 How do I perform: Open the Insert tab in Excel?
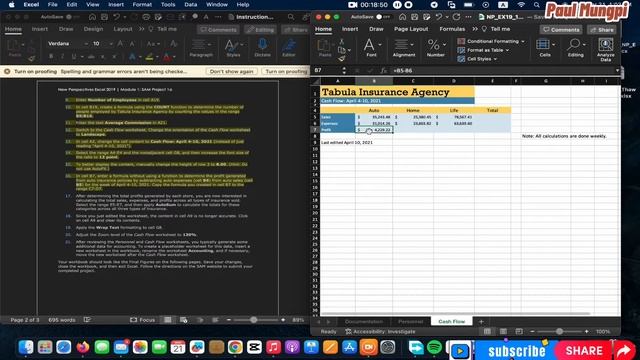(x=350, y=29)
